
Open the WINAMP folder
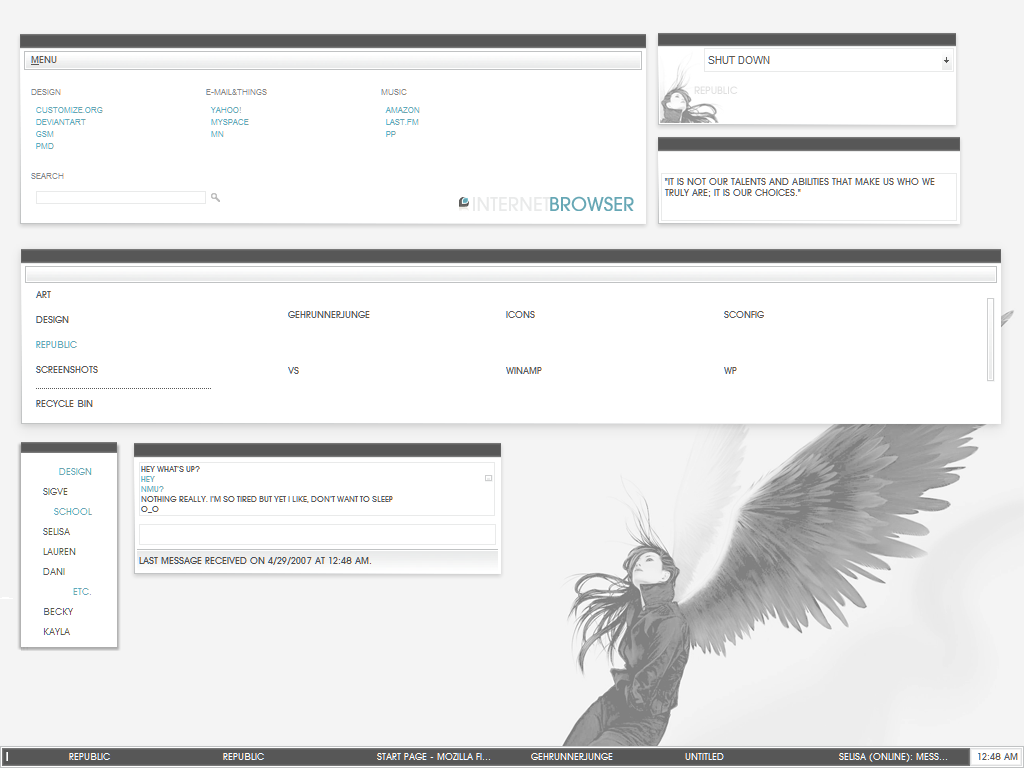(523, 371)
